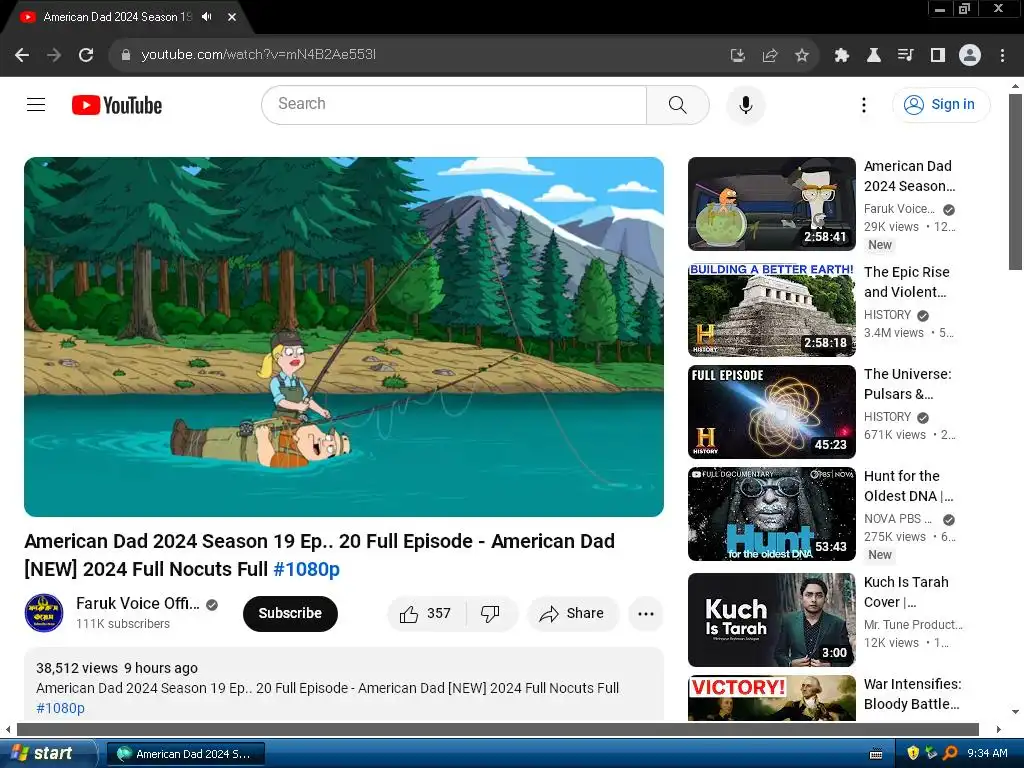The height and width of the screenshot is (768, 1024).
Task: Open Faruk Voice Offi... channel name
Action: (138, 603)
